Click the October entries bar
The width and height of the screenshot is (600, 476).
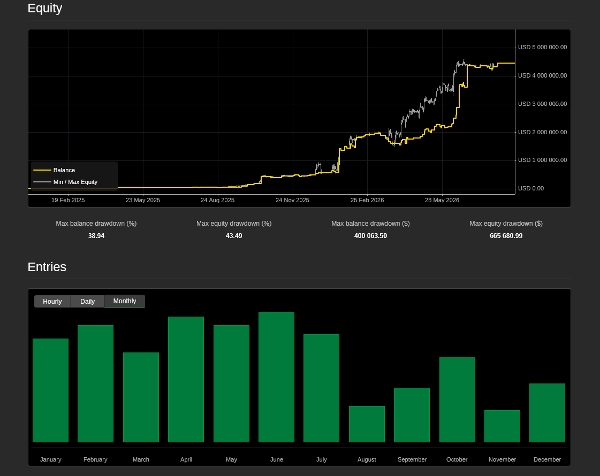pyautogui.click(x=457, y=399)
